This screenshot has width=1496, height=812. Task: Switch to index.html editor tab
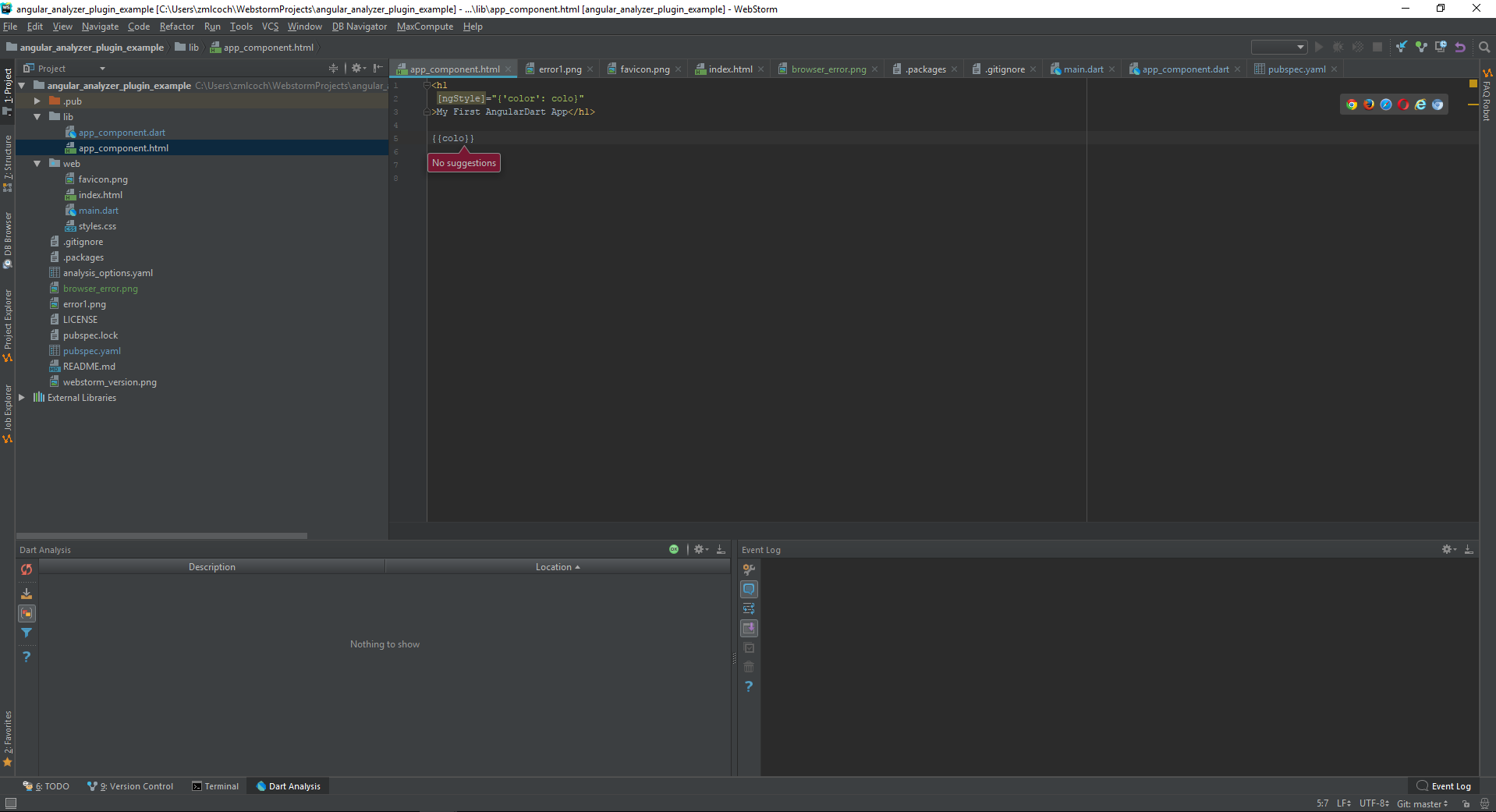730,69
